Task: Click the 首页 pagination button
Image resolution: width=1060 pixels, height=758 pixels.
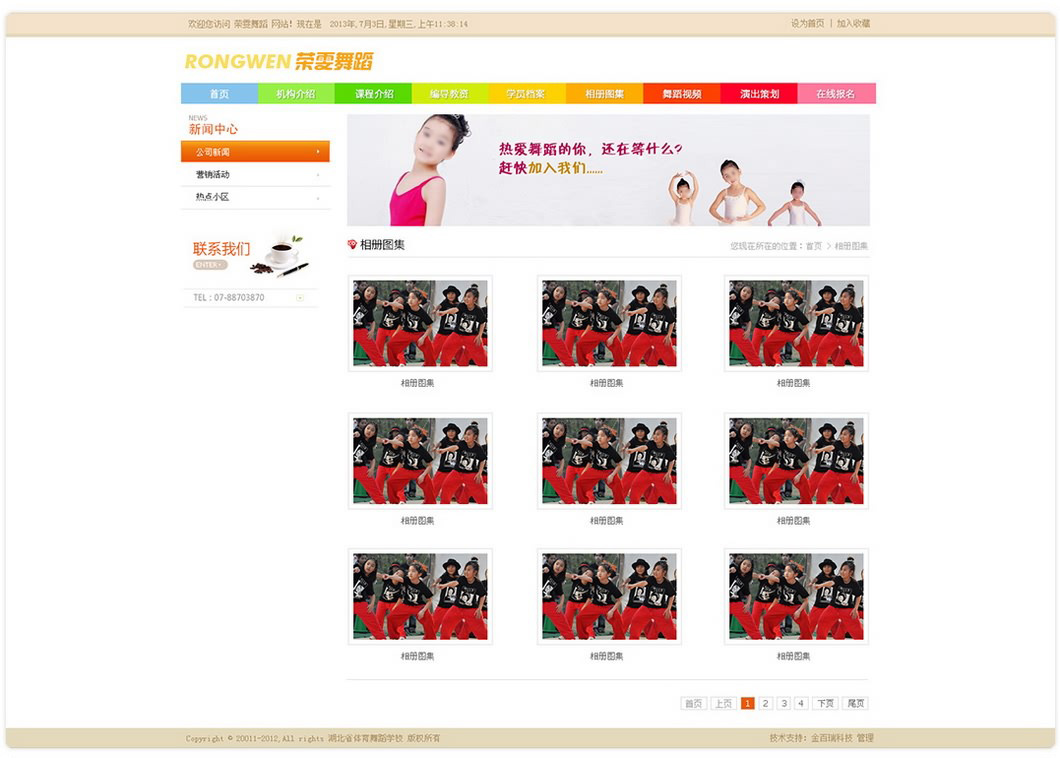Action: 694,703
